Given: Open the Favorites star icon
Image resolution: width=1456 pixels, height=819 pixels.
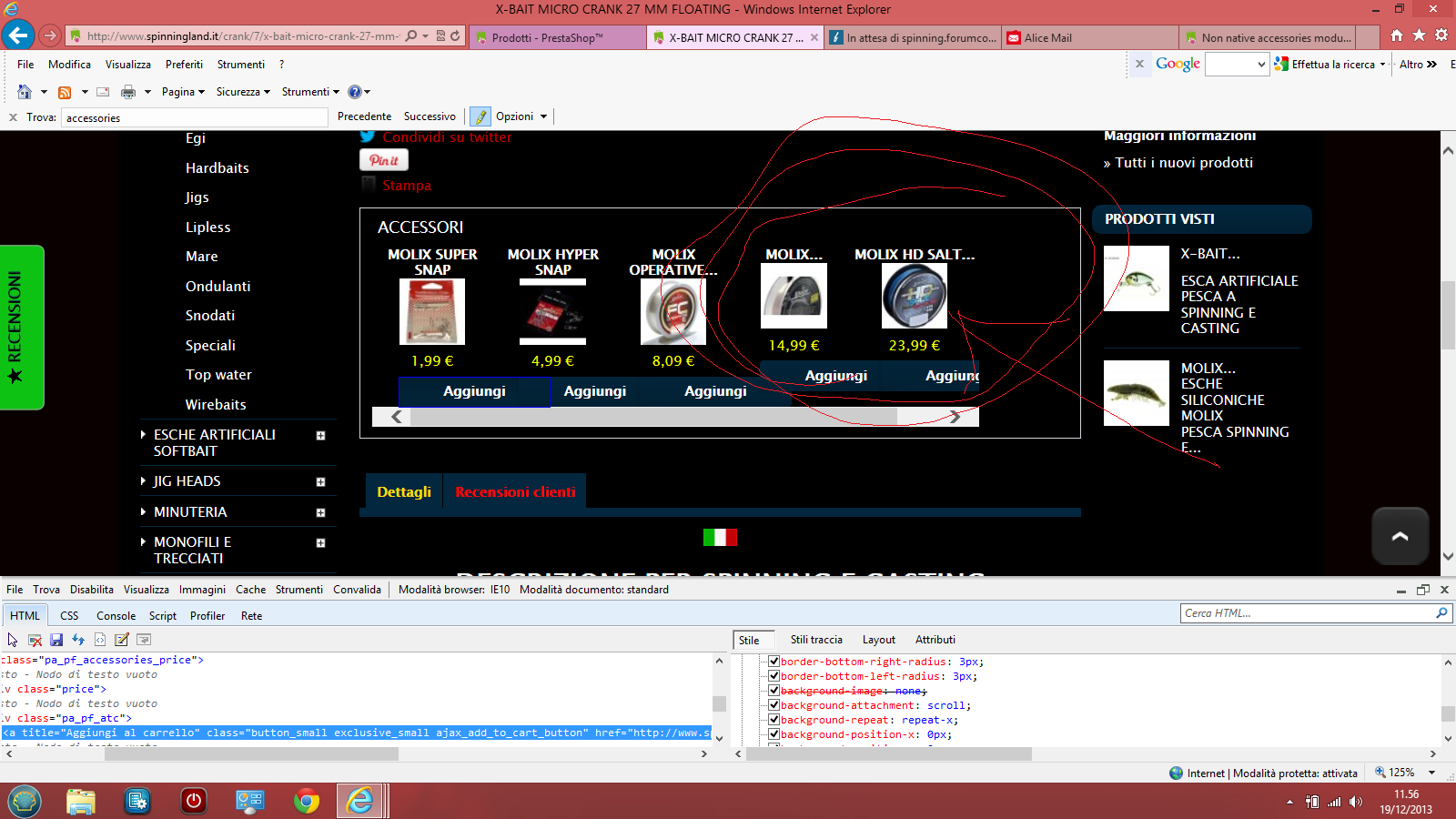Looking at the screenshot, I should click(1419, 35).
